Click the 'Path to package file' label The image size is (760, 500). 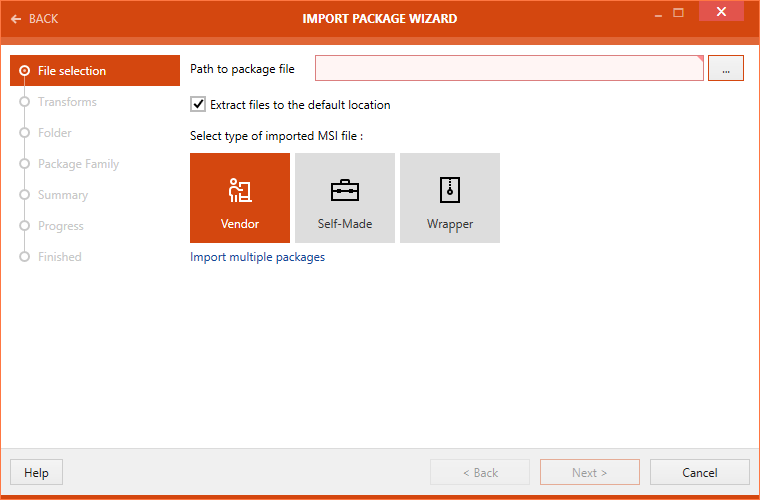pyautogui.click(x=242, y=69)
